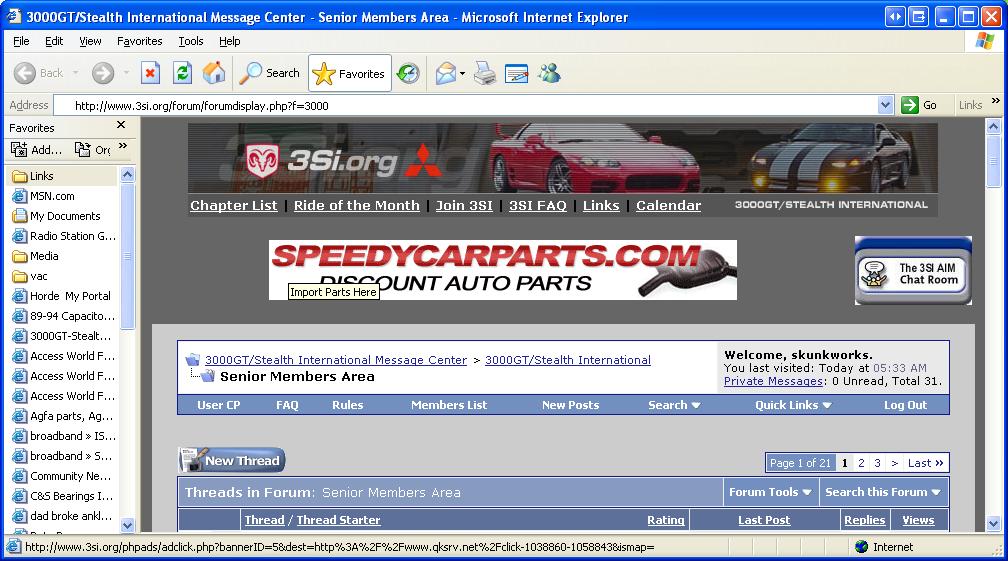Open the Search toolbar button
Screen dimensions: 1008x561
[x=269, y=73]
